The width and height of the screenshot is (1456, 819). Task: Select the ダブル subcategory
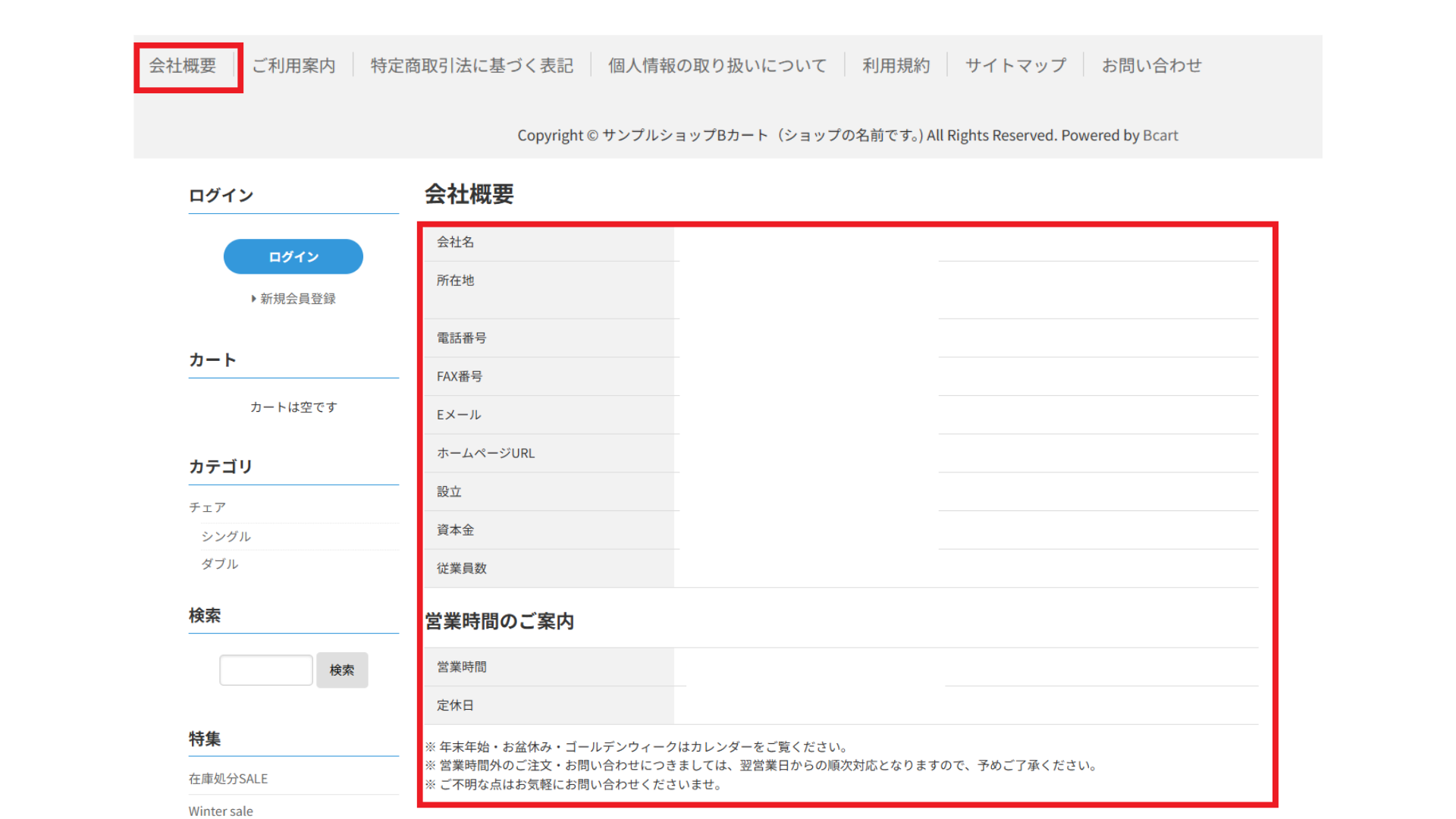(x=220, y=564)
